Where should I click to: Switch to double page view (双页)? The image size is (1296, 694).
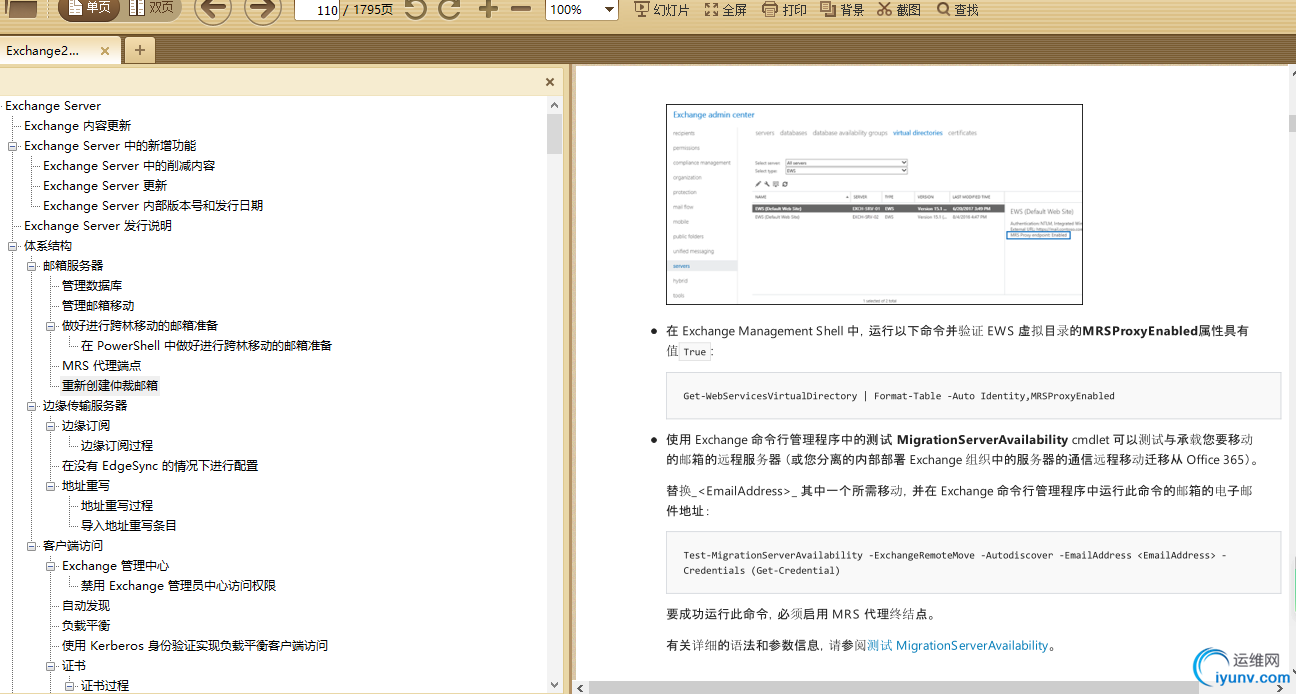coord(151,9)
